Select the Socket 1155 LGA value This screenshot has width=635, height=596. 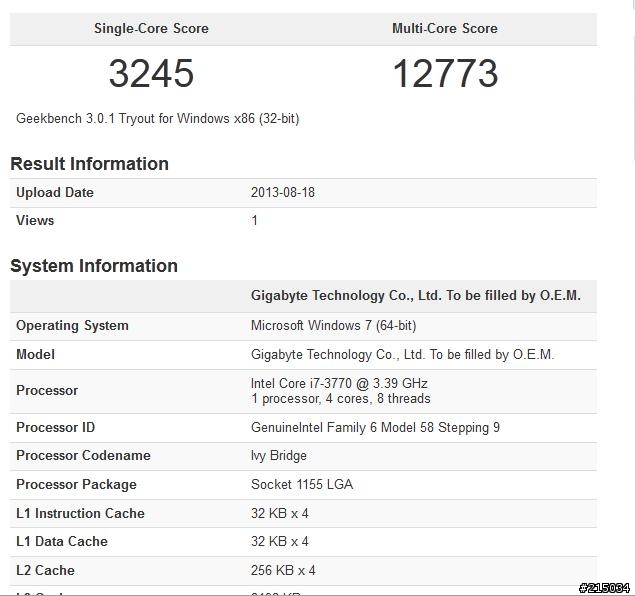[x=302, y=484]
